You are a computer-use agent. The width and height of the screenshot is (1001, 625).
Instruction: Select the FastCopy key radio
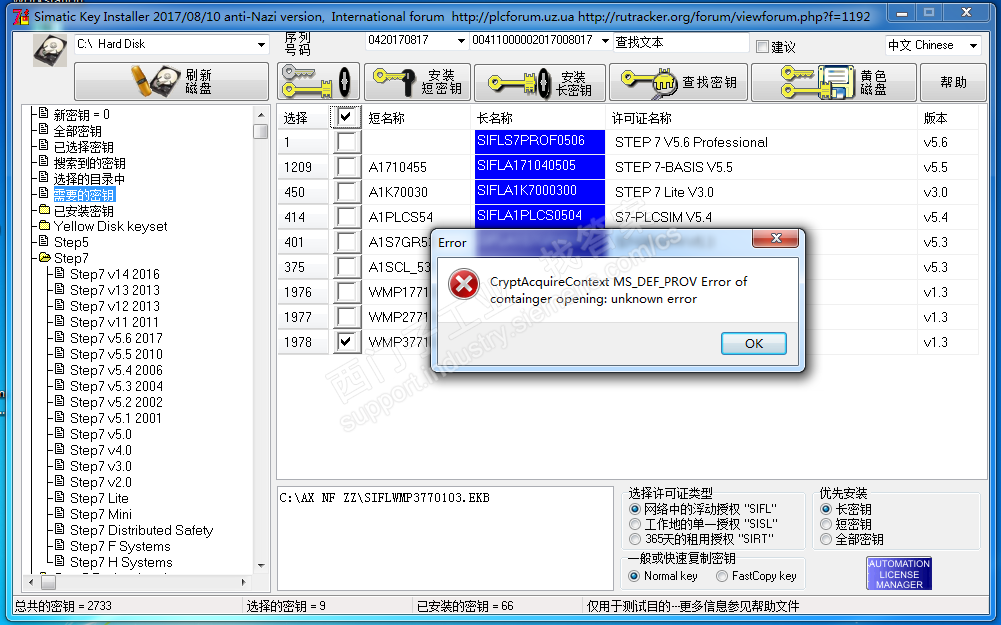coord(722,576)
